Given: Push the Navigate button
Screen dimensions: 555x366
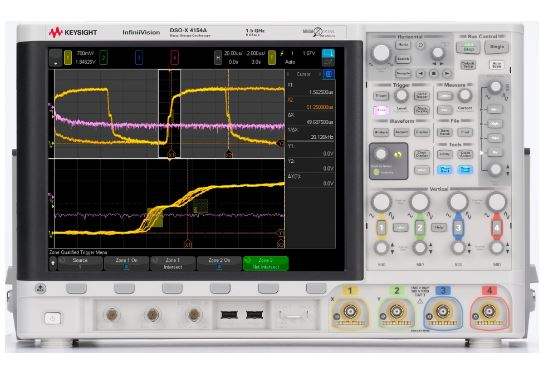Looking at the screenshot, I should click(403, 74).
